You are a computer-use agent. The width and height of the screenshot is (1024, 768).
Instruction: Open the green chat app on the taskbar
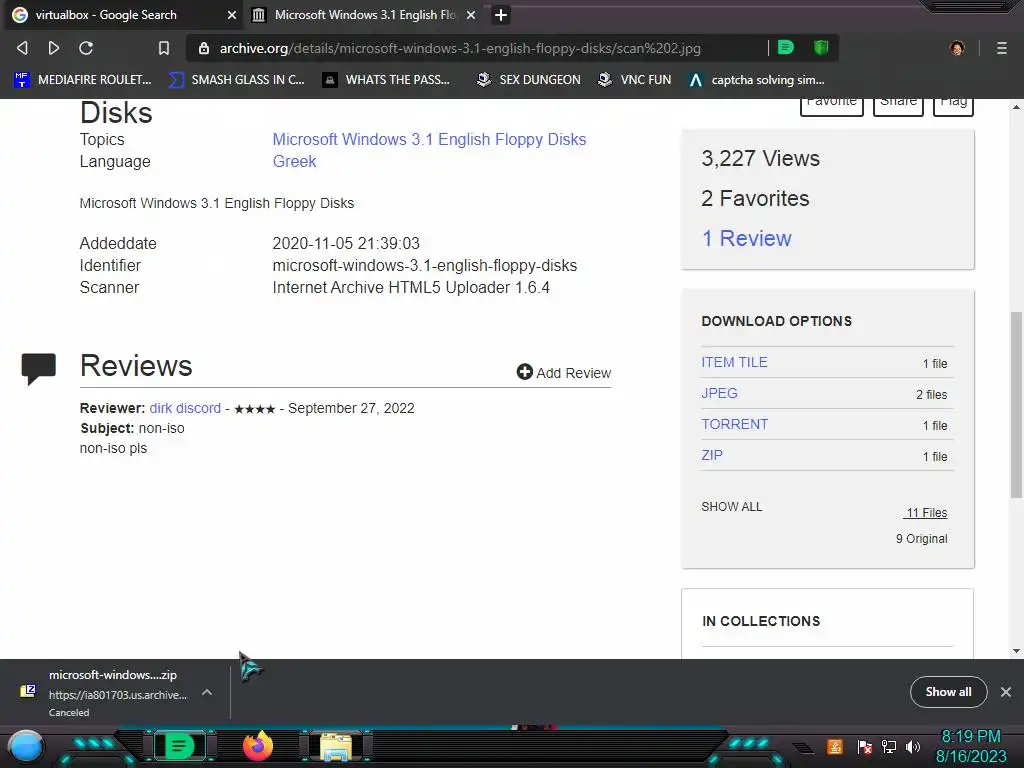[x=178, y=746]
